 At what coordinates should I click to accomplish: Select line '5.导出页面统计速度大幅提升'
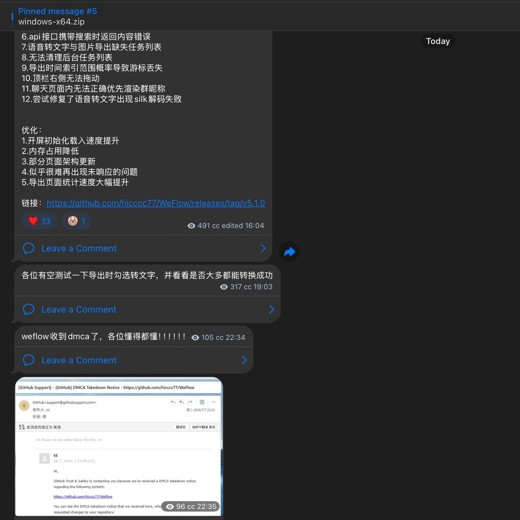[75, 182]
